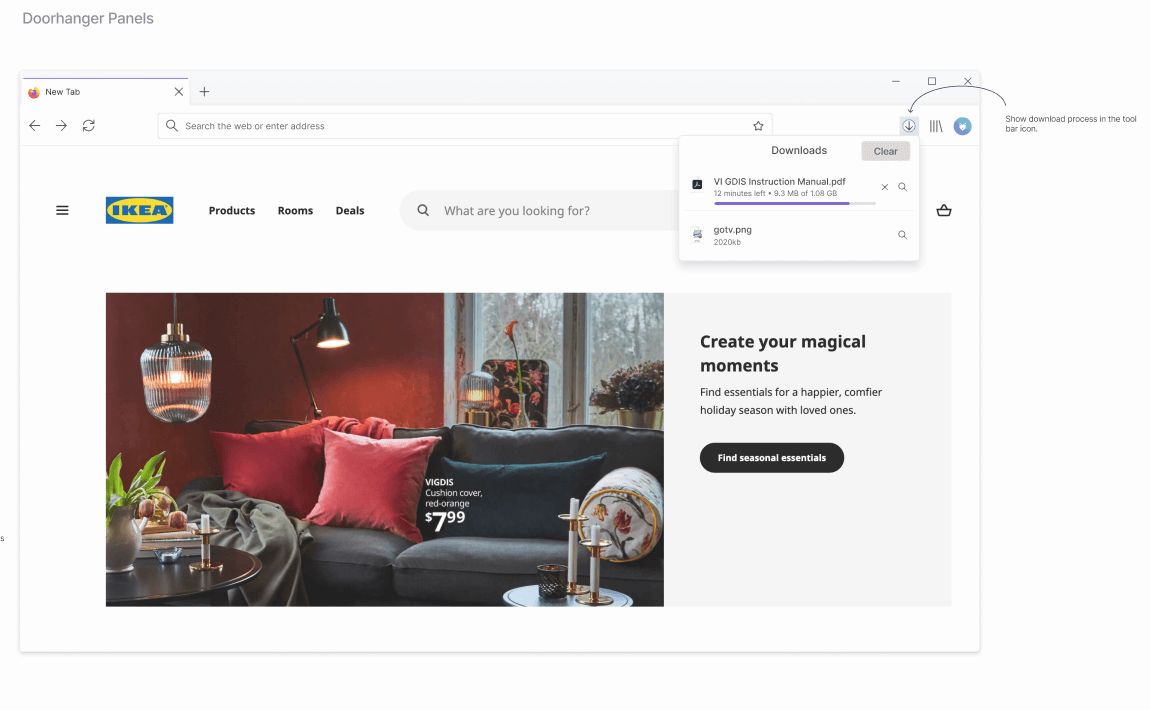Open the account avatar icon
This screenshot has height=710, width=1150.
click(x=962, y=126)
